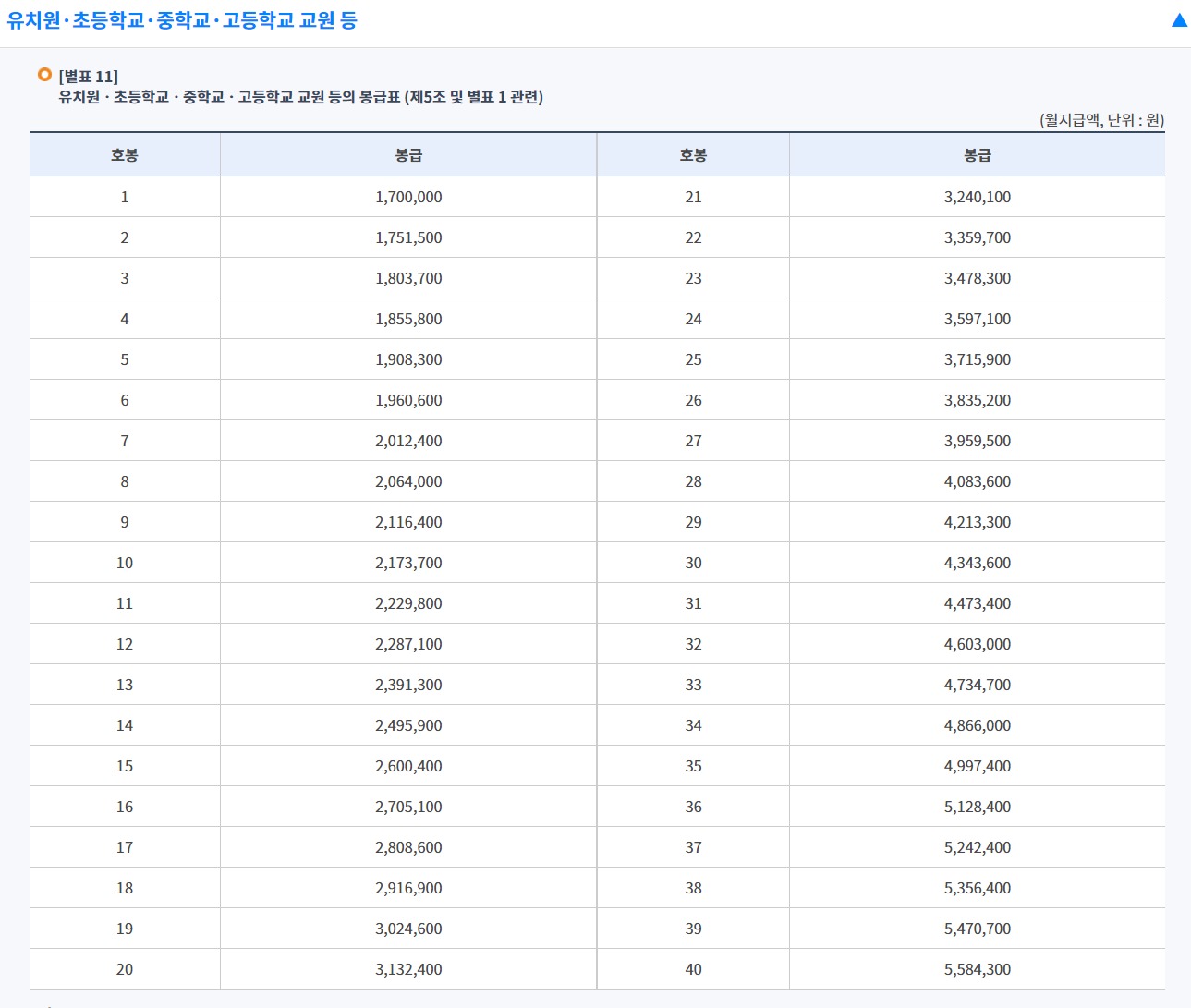Select salary cell 1,908,300
The image size is (1191, 1008).
click(408, 359)
